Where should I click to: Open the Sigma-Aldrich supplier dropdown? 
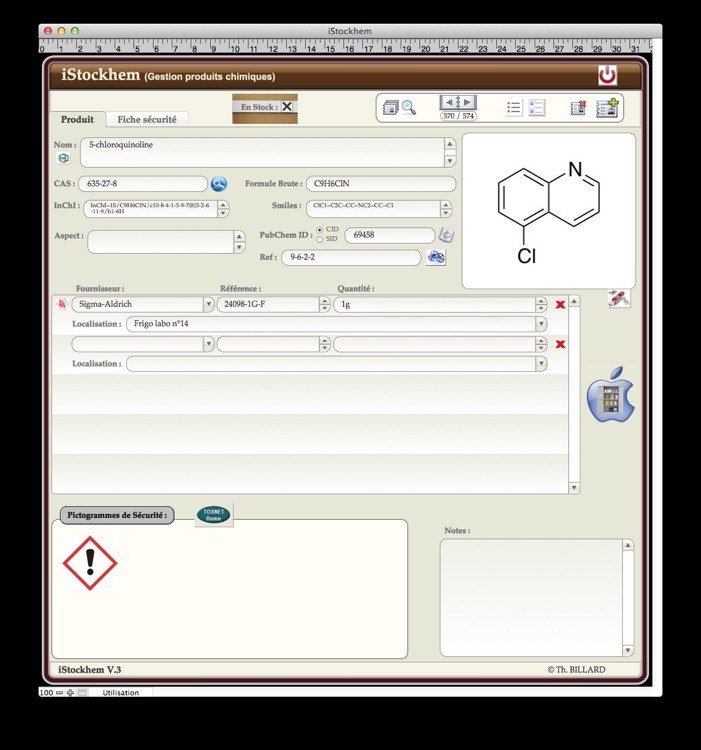[208, 304]
